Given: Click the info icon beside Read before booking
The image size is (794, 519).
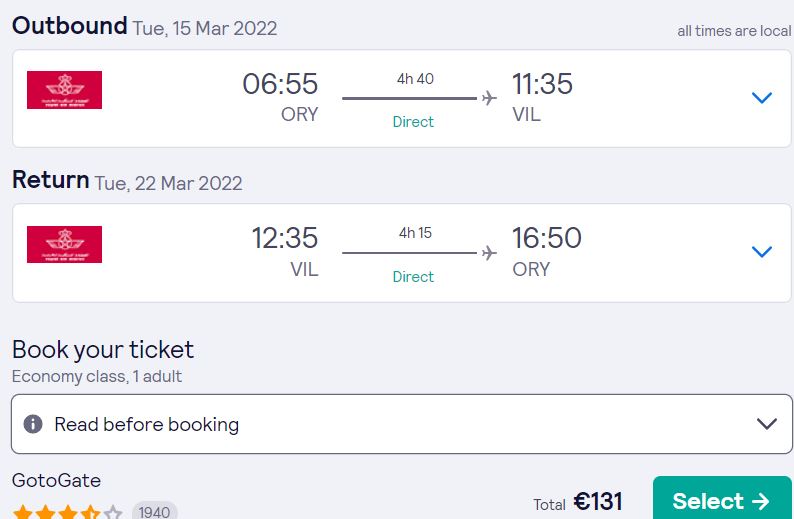Looking at the screenshot, I should click(33, 424).
